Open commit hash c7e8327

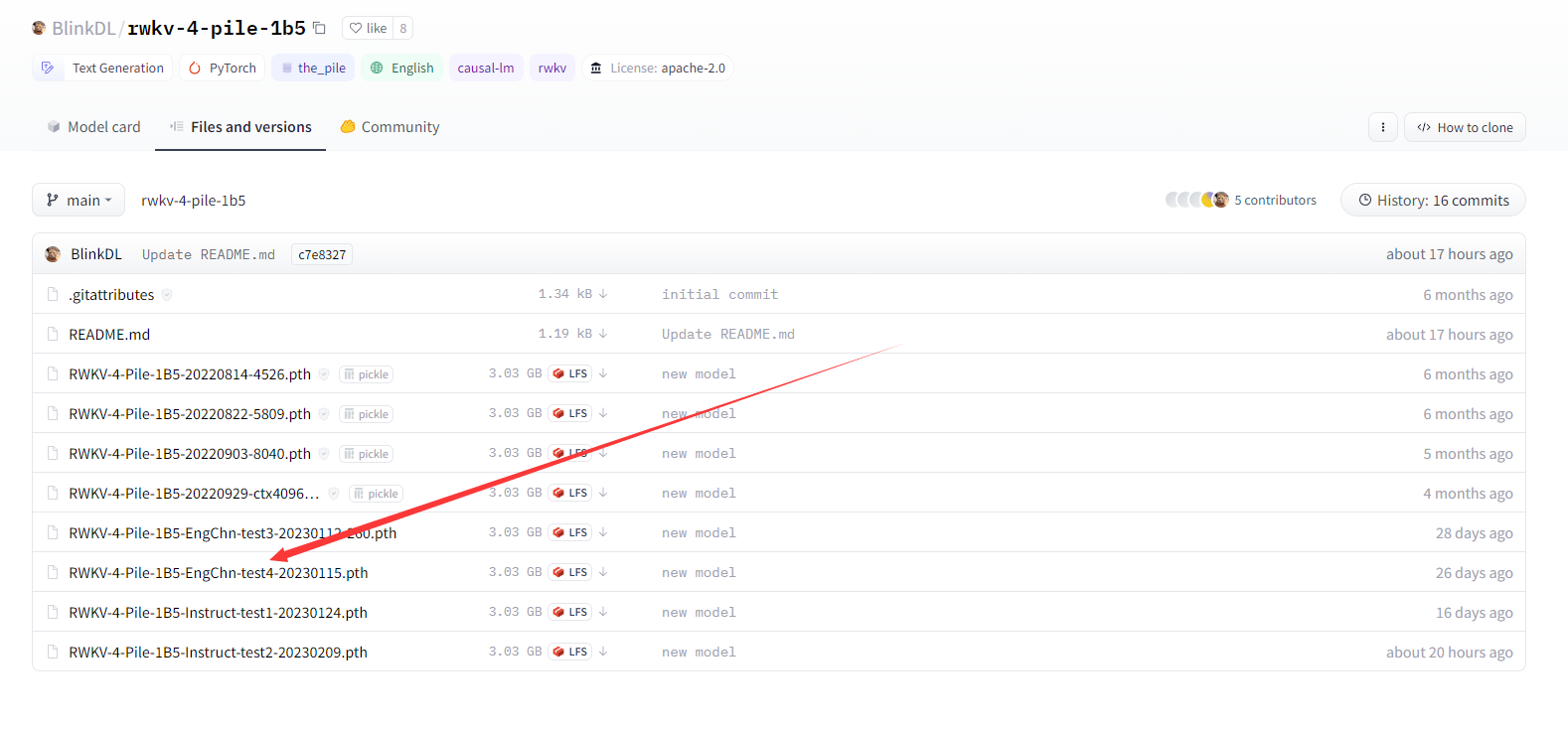tap(322, 254)
